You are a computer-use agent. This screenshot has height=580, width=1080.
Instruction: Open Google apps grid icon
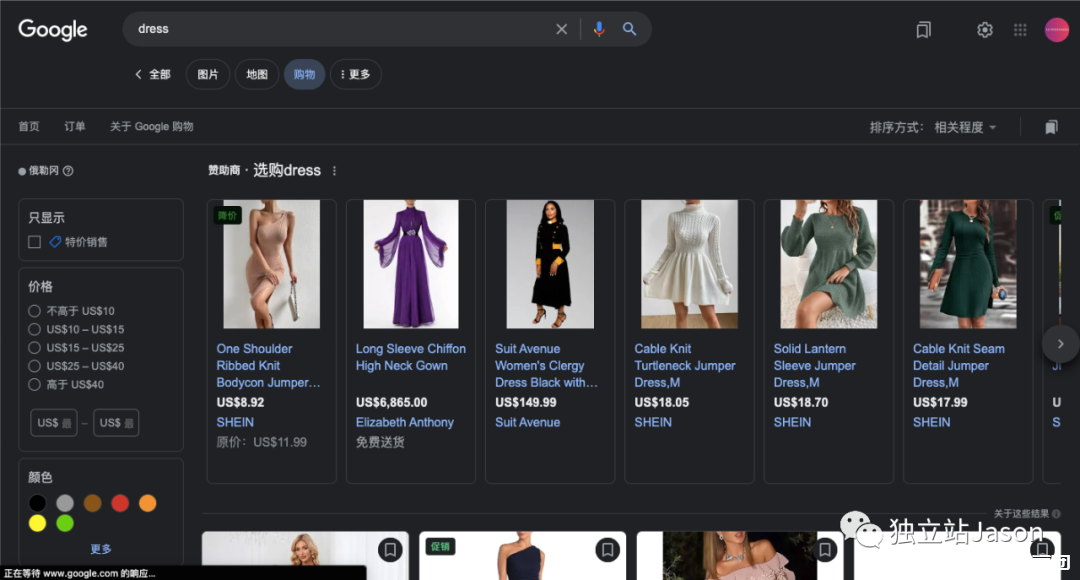(x=1020, y=29)
